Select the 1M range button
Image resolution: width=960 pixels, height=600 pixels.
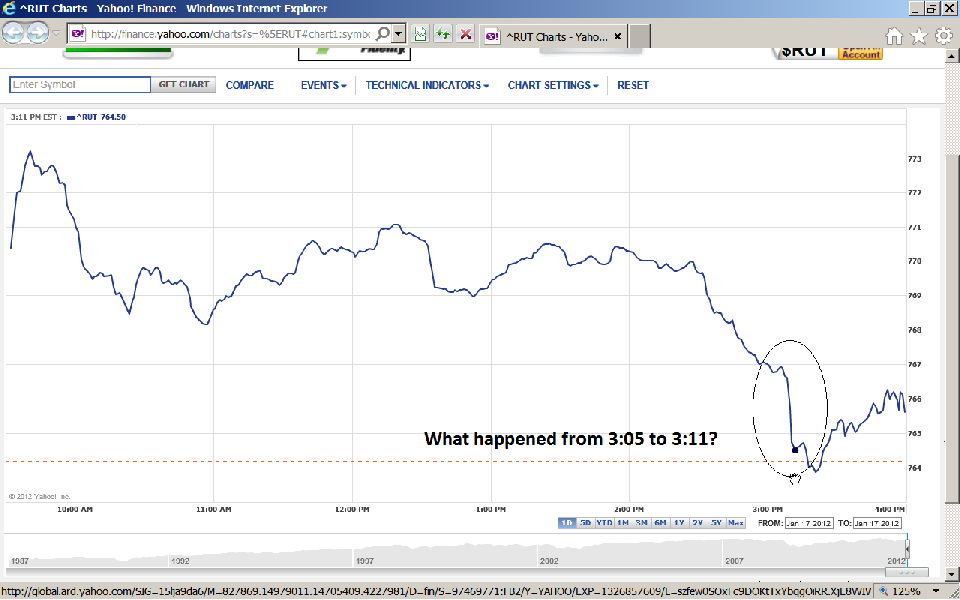click(623, 523)
